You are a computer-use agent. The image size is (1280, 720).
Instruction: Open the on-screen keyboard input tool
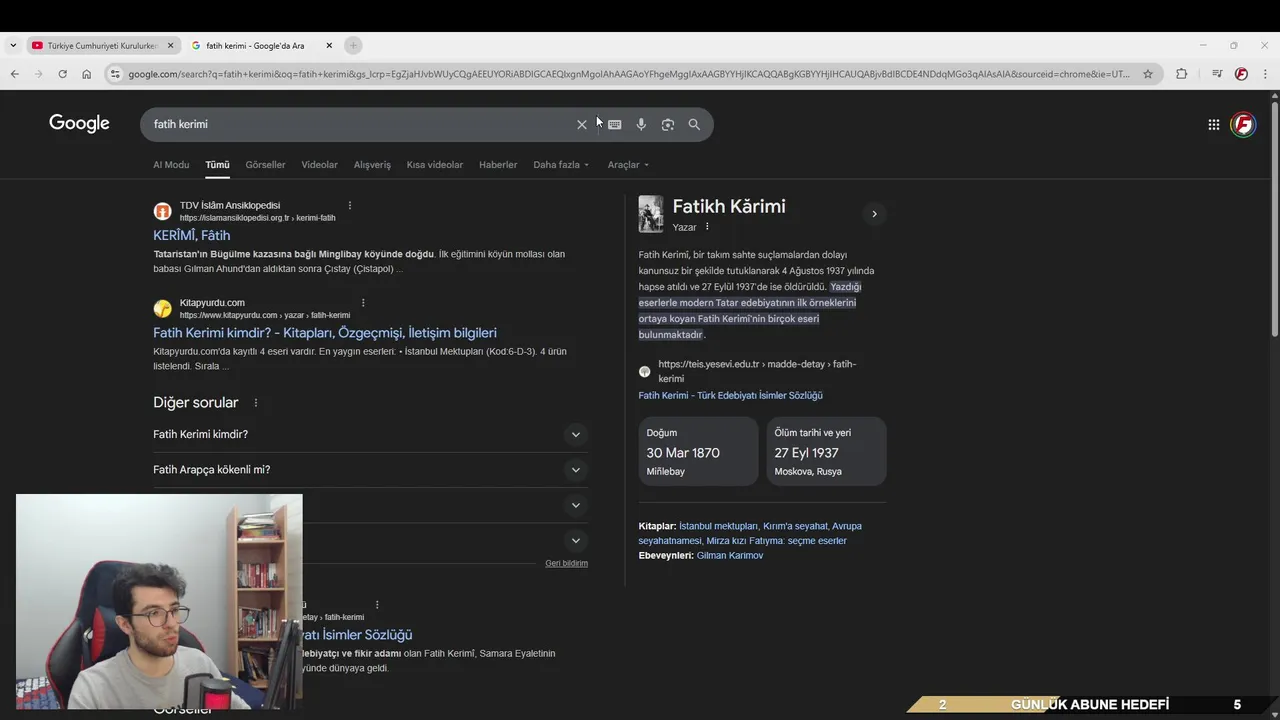tap(615, 125)
